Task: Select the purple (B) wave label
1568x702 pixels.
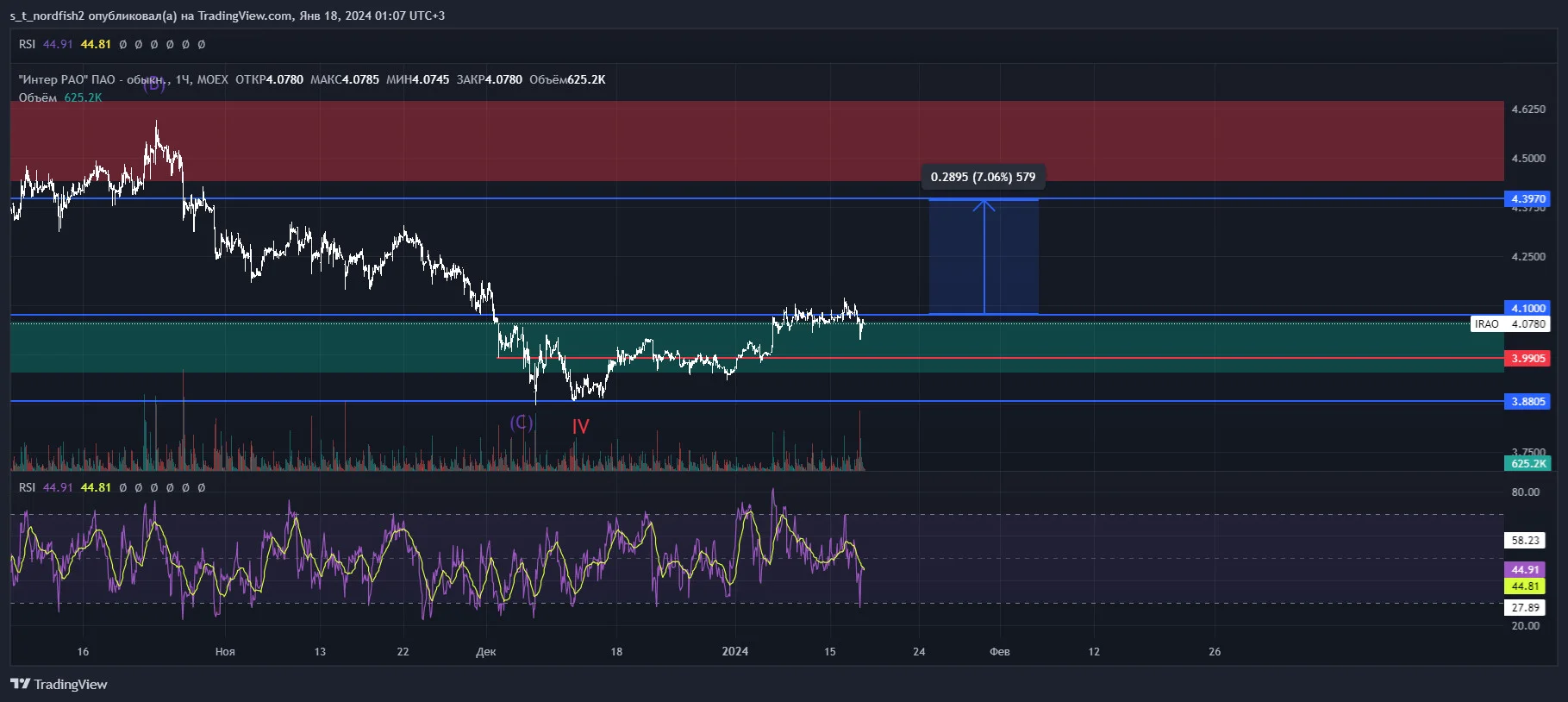Action: coord(153,84)
